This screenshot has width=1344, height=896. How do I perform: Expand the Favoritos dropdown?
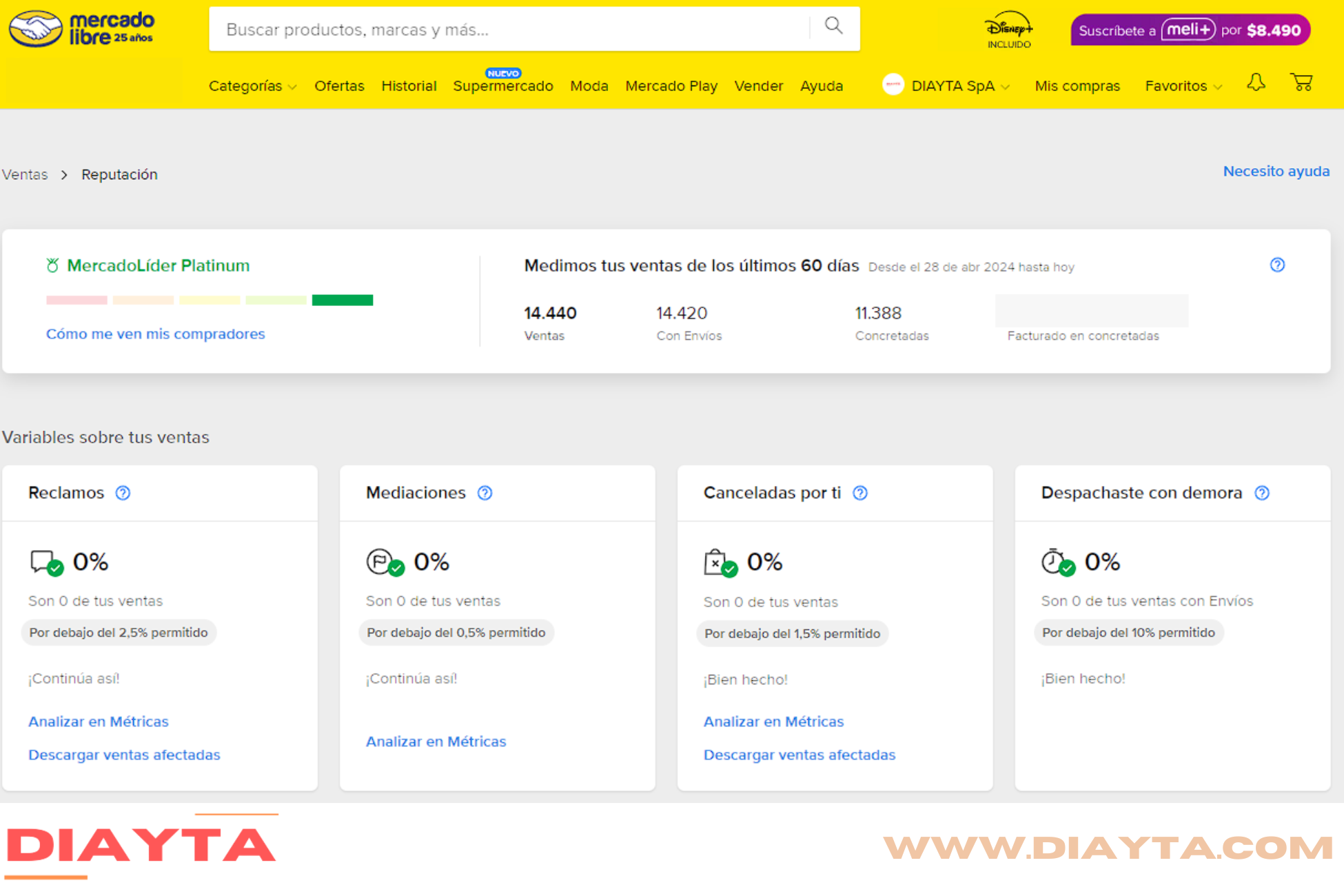tap(1183, 86)
